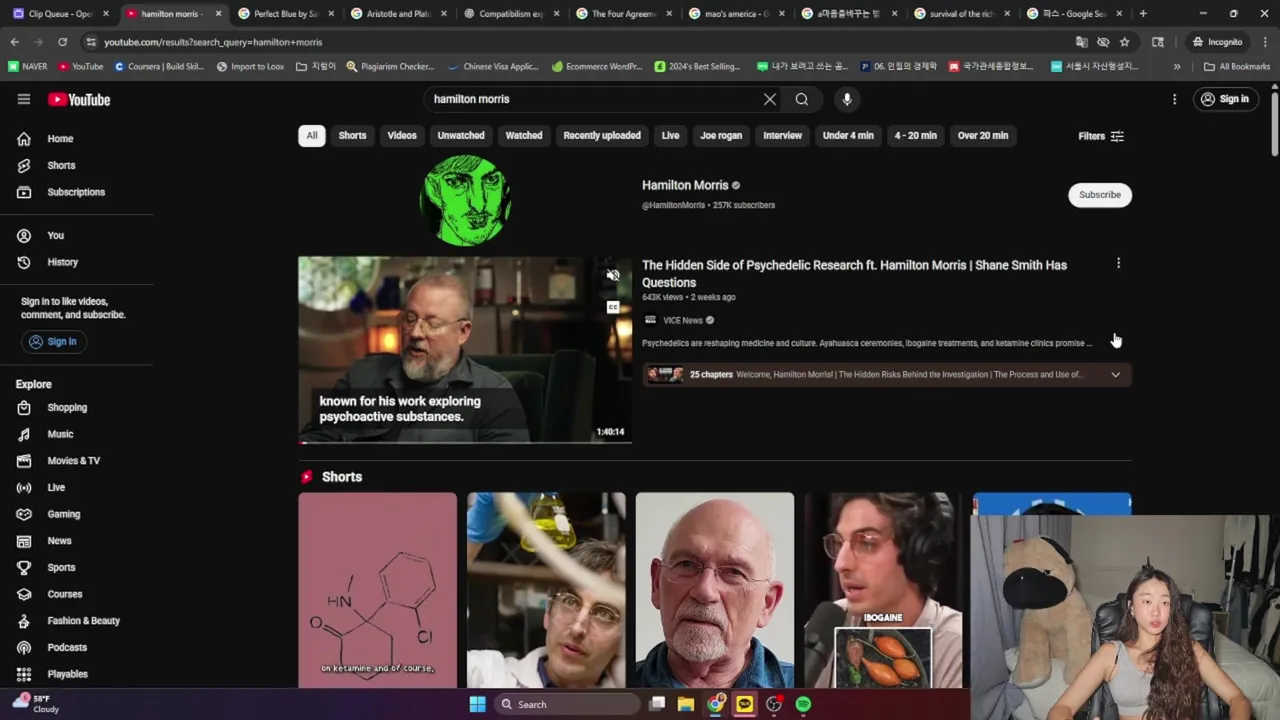
Task: Reload the page in Chrome
Action: 62,42
